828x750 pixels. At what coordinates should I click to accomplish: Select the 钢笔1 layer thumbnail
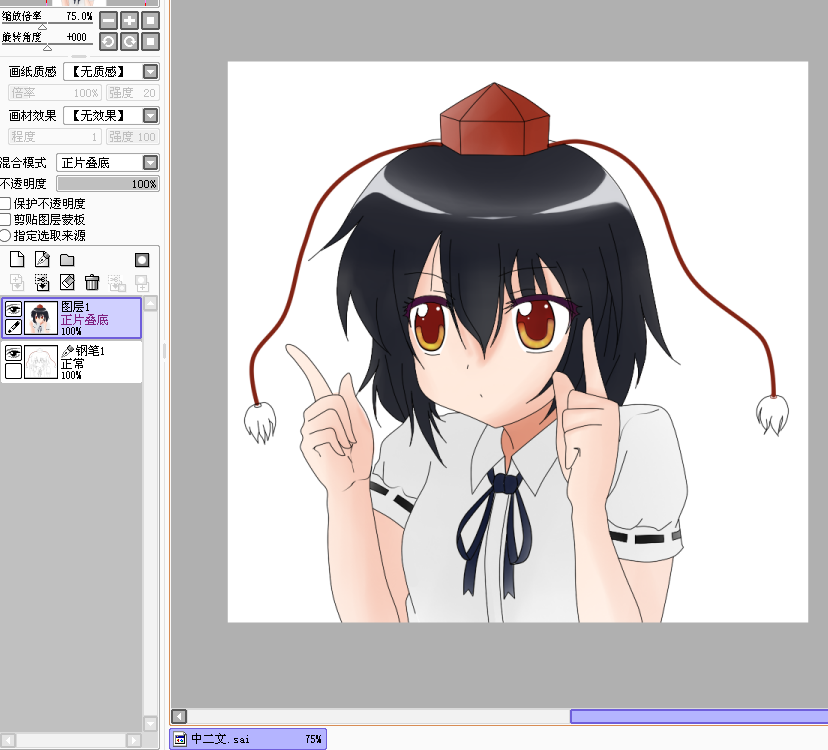[41, 362]
